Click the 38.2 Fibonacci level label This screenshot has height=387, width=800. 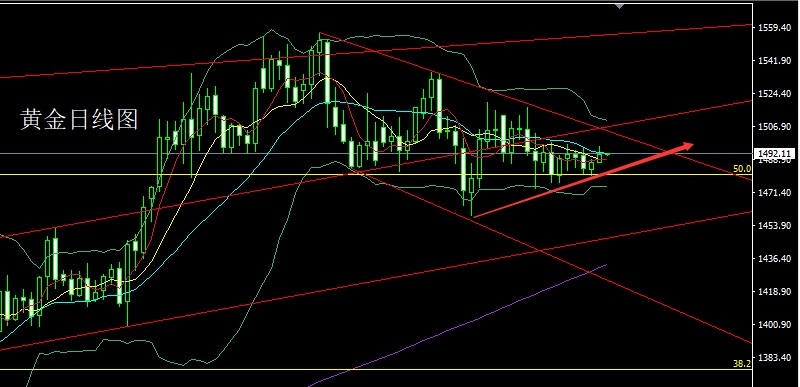coord(742,364)
